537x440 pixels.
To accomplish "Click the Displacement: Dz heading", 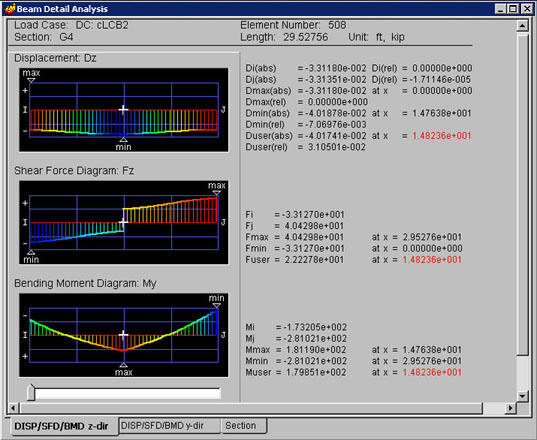I will [55, 58].
